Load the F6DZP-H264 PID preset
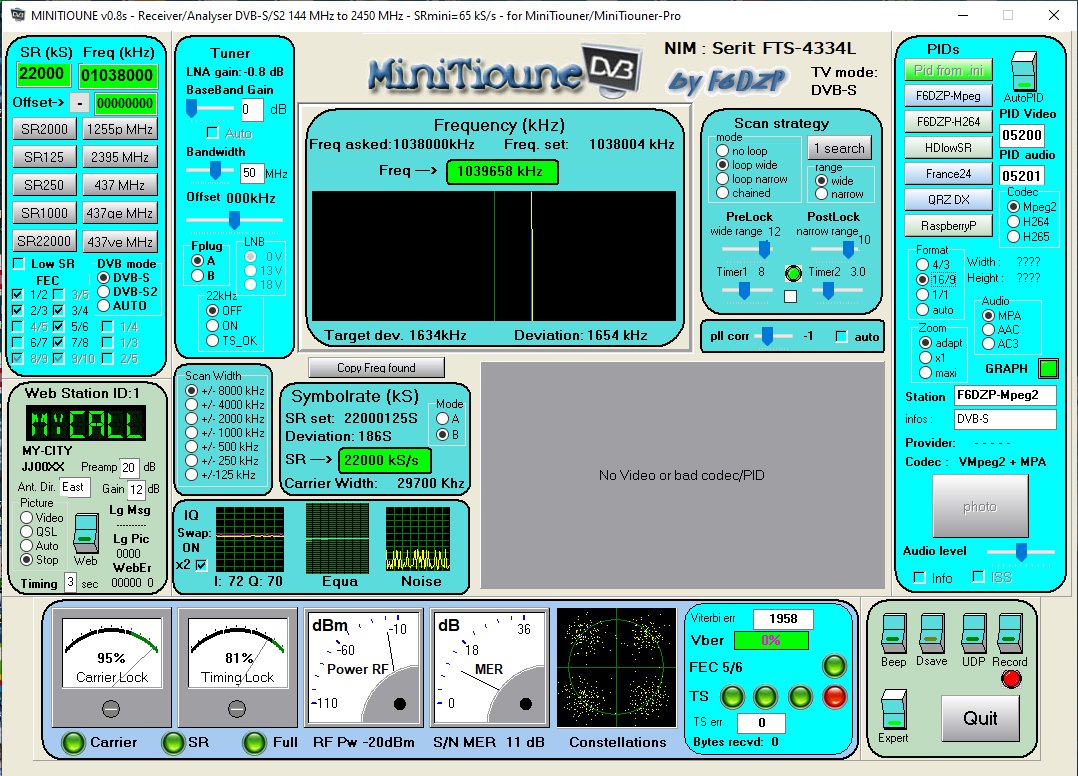1078x776 pixels. pos(948,122)
